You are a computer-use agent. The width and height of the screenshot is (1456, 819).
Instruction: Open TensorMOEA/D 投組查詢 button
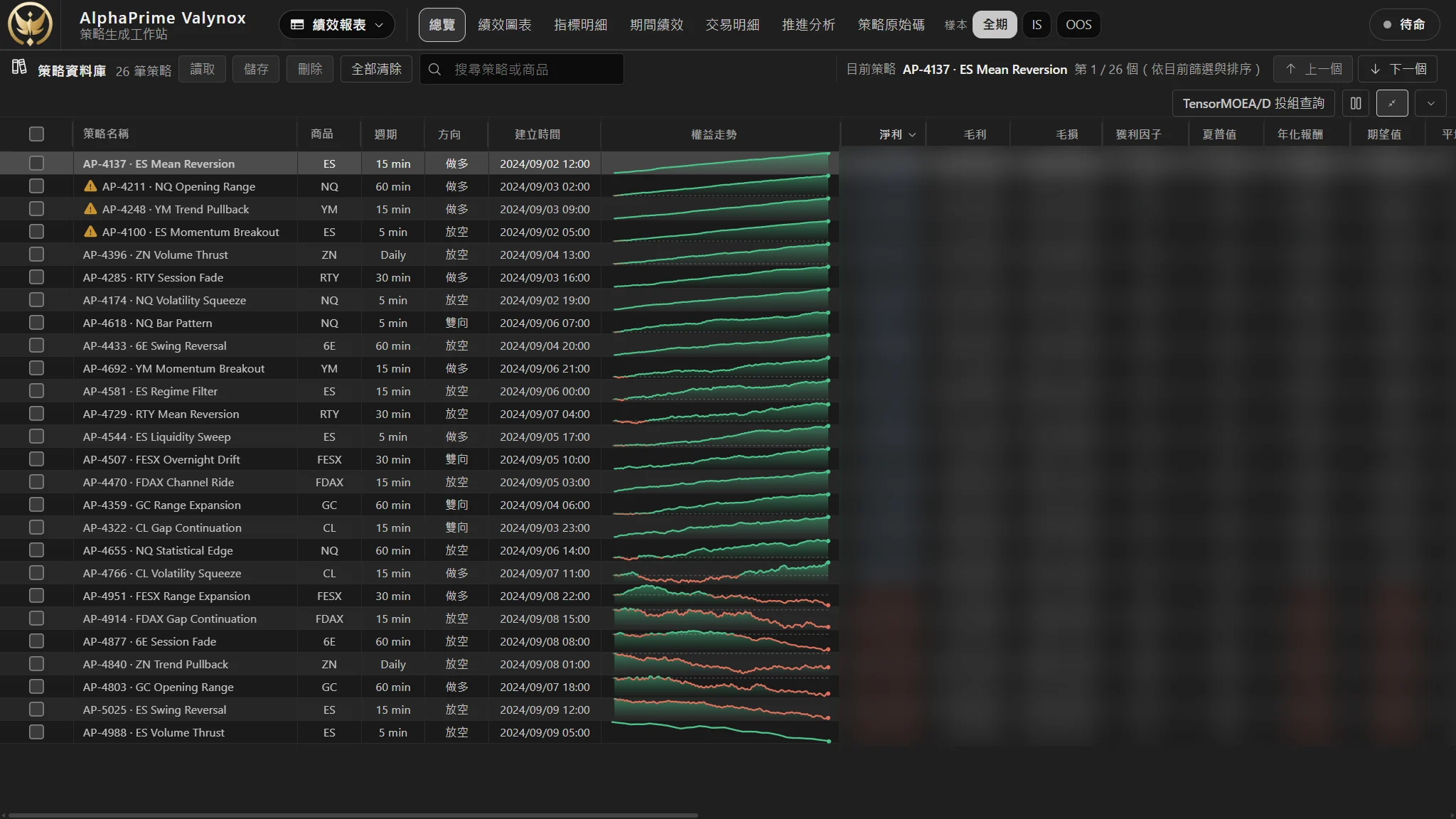tap(1253, 104)
